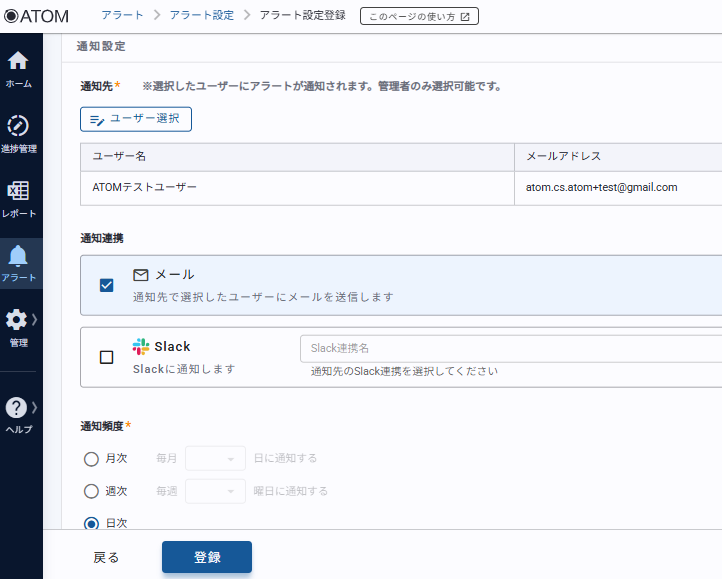Click the ATOM logo in the header
The width and height of the screenshot is (722, 579).
[36, 16]
